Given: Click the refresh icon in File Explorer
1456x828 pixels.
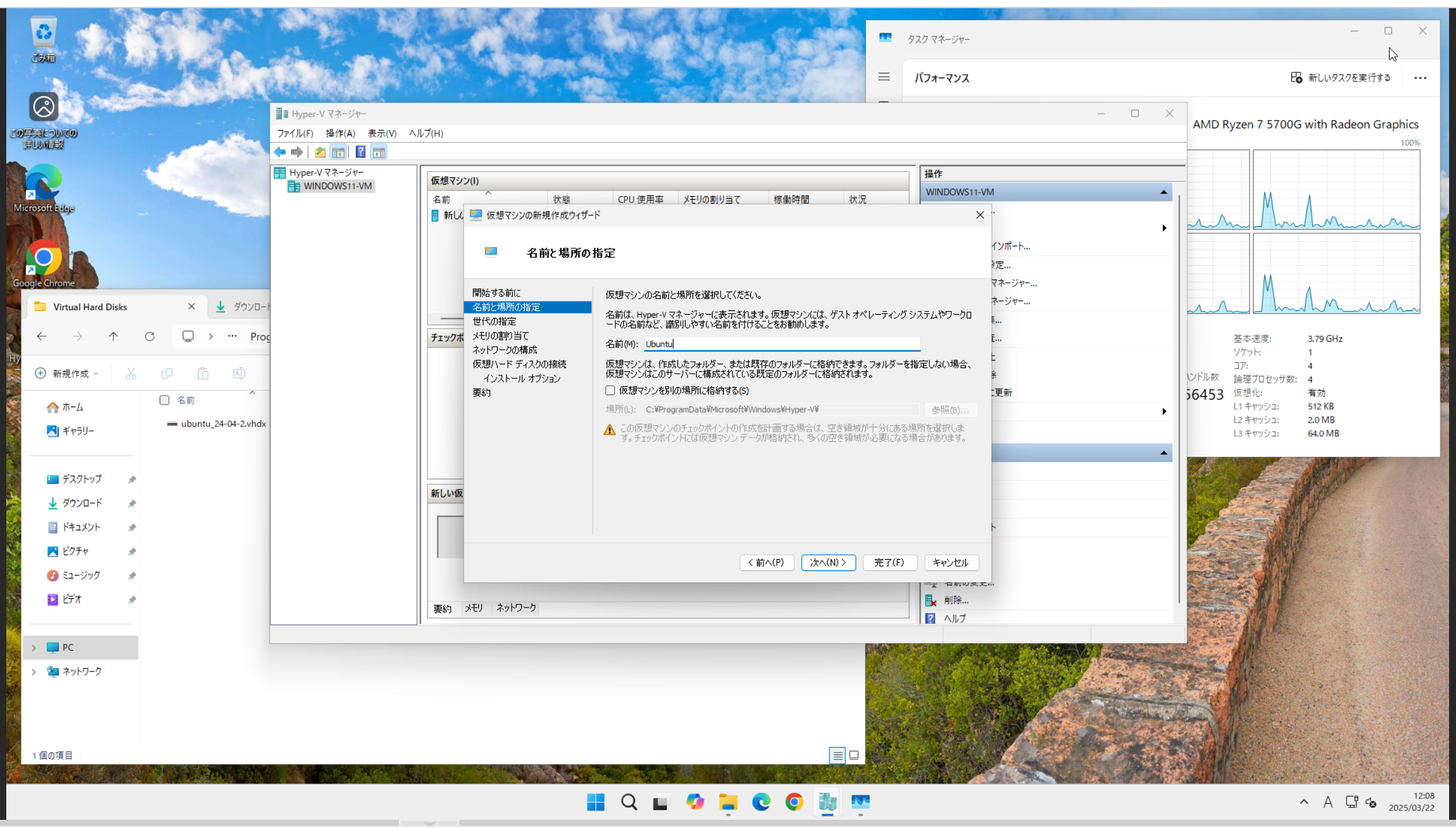Looking at the screenshot, I should [x=150, y=337].
